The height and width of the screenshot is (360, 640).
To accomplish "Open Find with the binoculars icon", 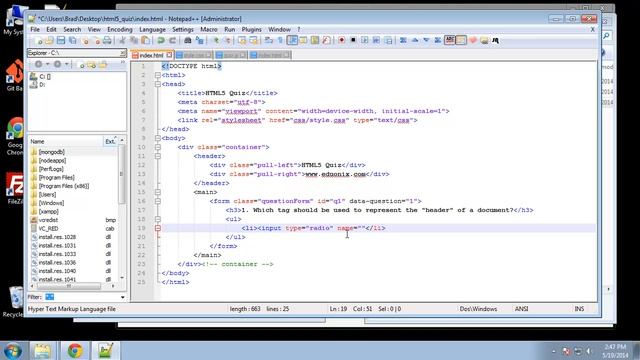I will click(x=188, y=40).
